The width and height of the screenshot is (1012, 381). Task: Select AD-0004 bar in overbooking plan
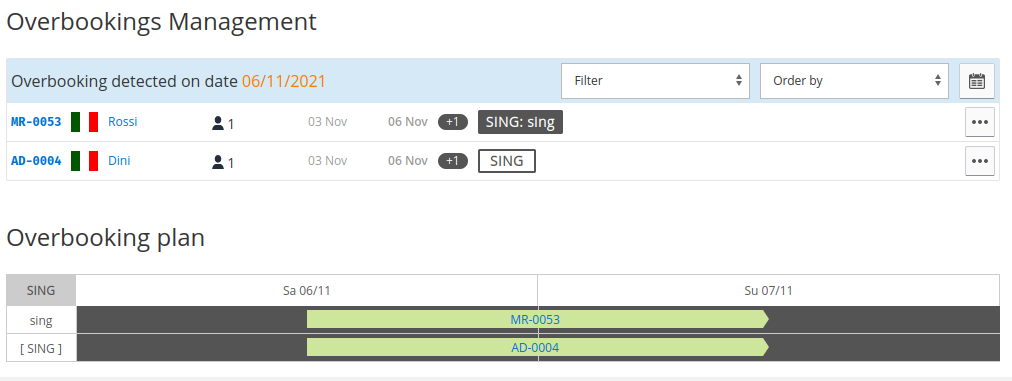[x=538, y=347]
